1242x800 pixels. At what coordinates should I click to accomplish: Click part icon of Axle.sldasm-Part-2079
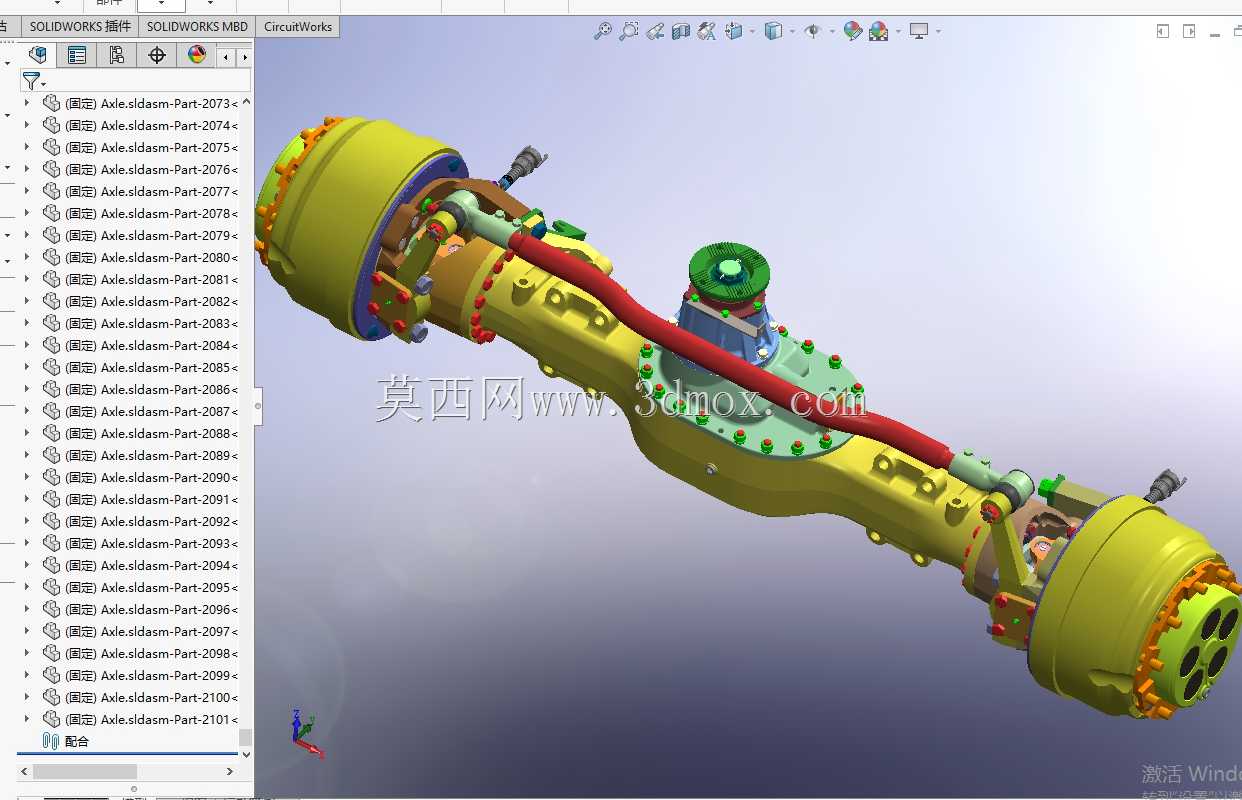click(x=52, y=235)
